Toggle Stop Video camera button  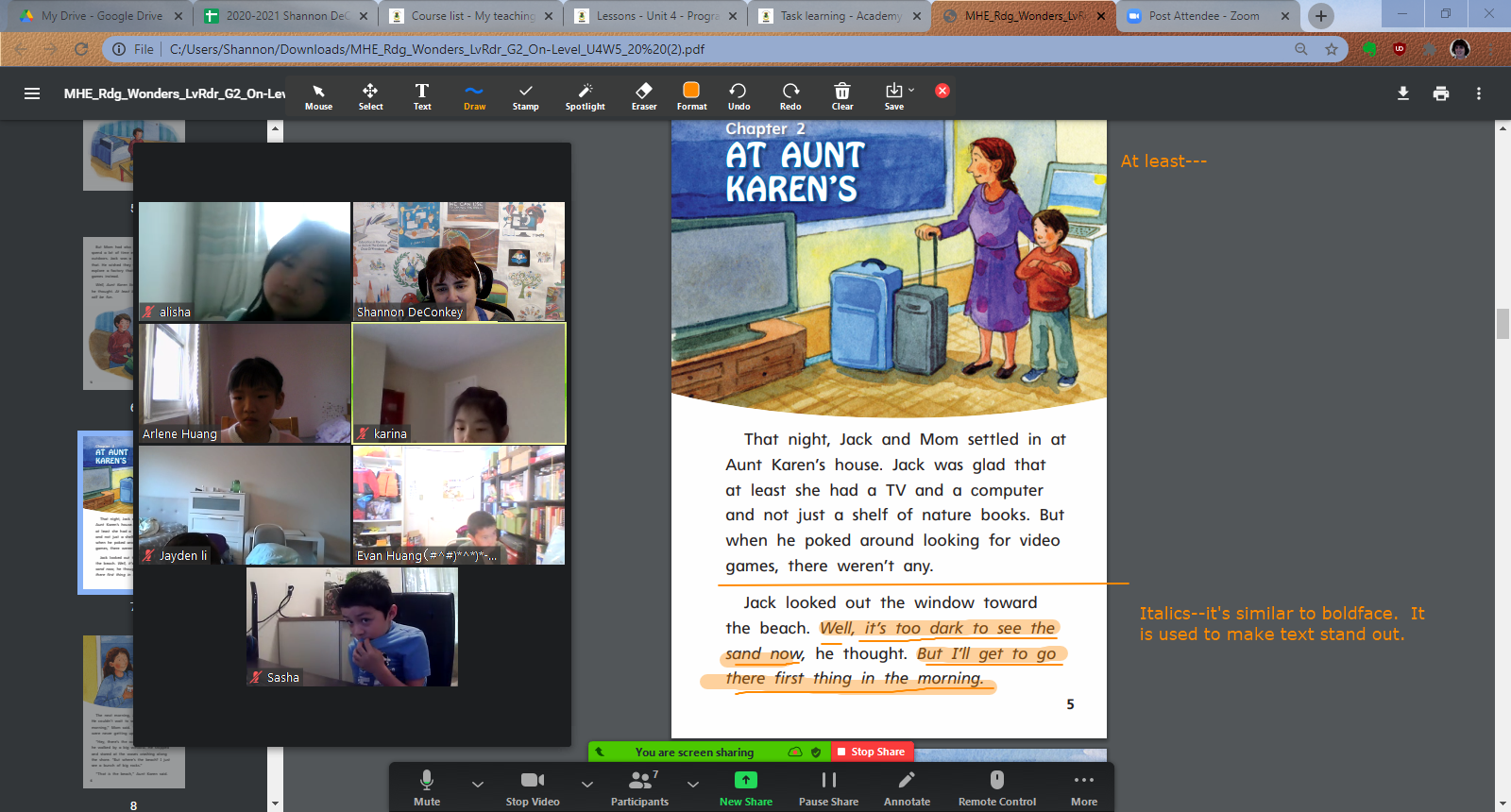pos(533,787)
